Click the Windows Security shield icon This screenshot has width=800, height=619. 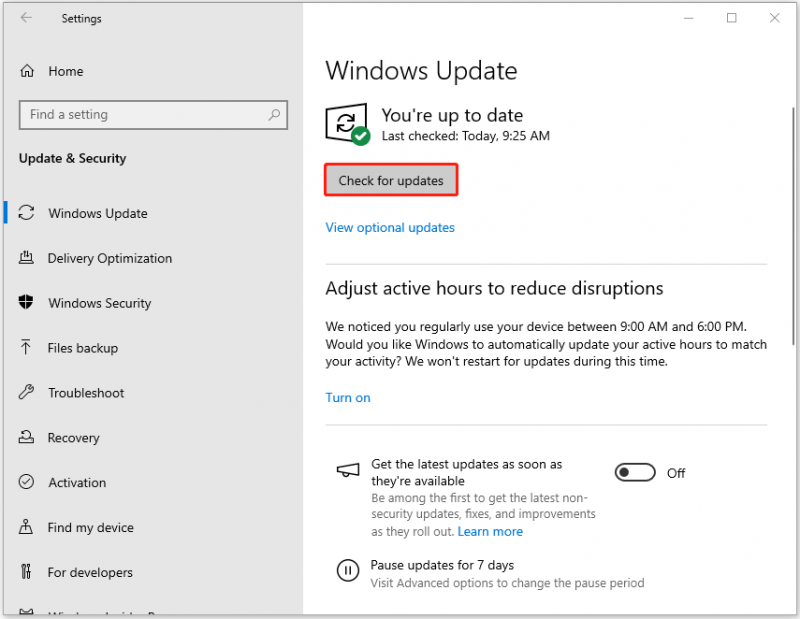pyautogui.click(x=26, y=302)
